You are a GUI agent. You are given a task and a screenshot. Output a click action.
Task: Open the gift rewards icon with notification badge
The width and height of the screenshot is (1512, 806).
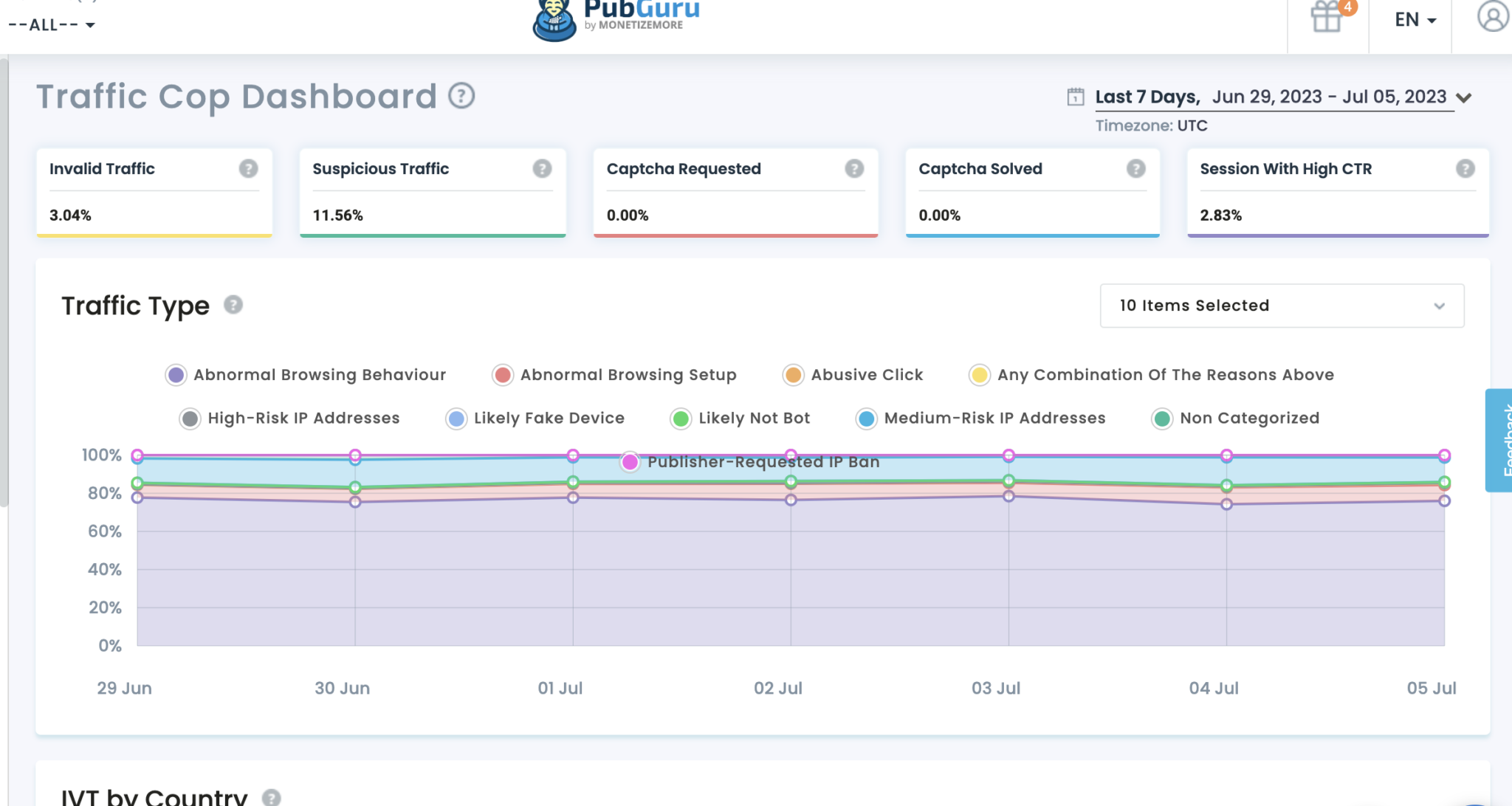[x=1327, y=18]
